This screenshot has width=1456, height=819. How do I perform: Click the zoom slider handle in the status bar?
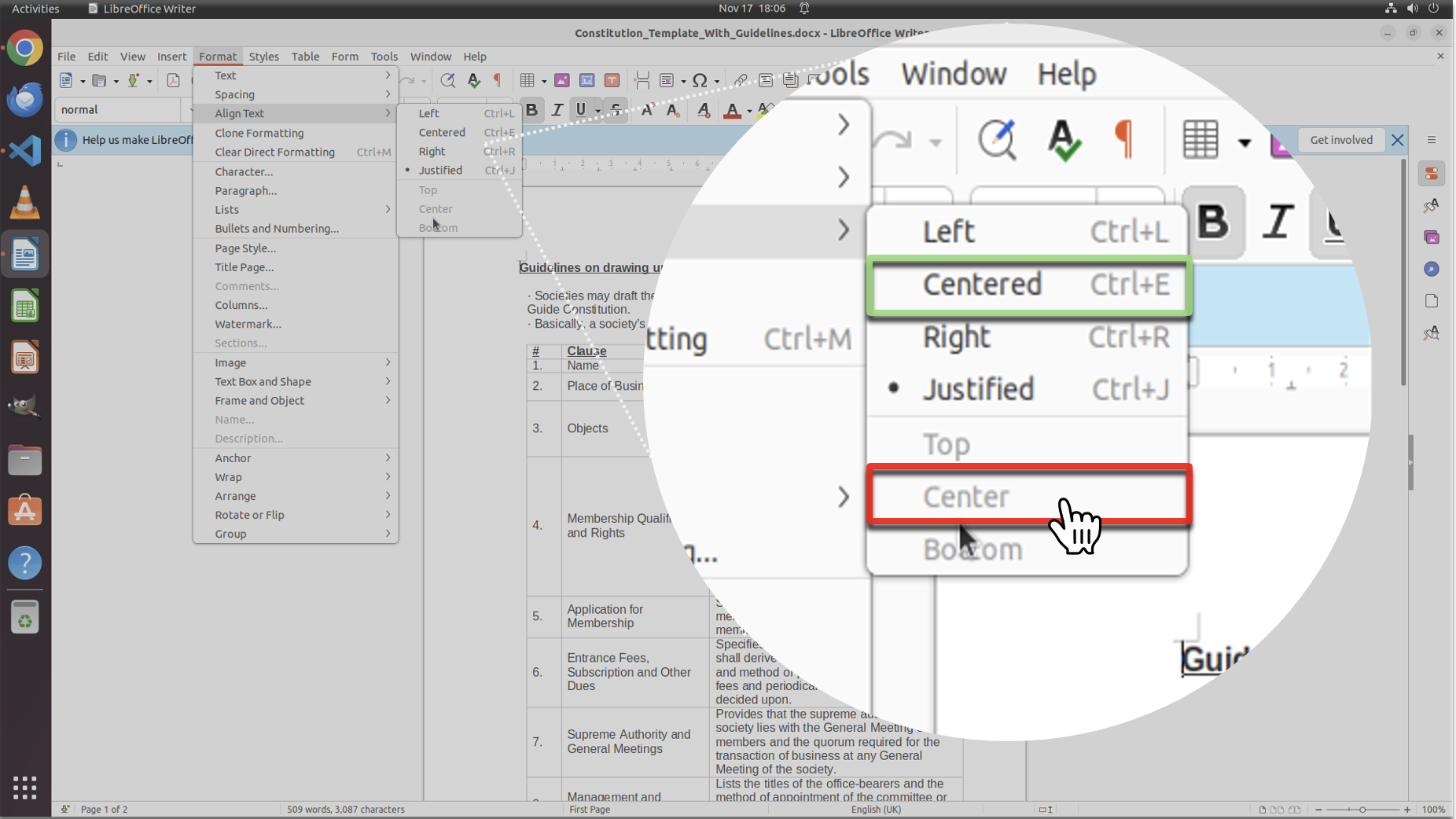coord(1362,810)
